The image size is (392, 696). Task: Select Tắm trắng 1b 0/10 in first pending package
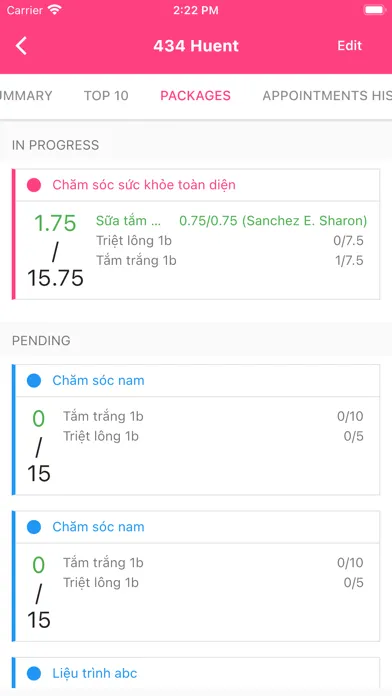coord(213,416)
